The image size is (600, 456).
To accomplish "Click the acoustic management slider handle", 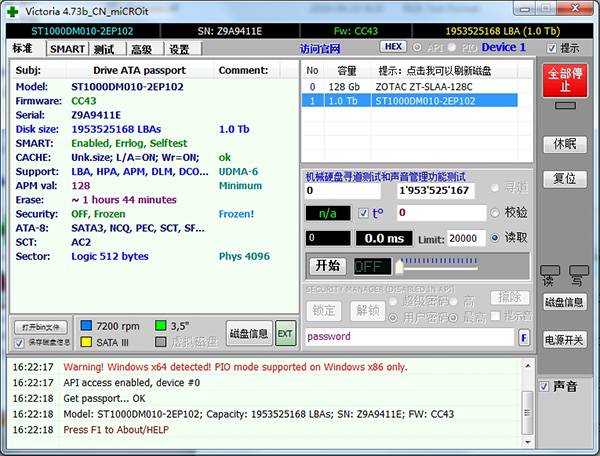I will pyautogui.click(x=400, y=266).
